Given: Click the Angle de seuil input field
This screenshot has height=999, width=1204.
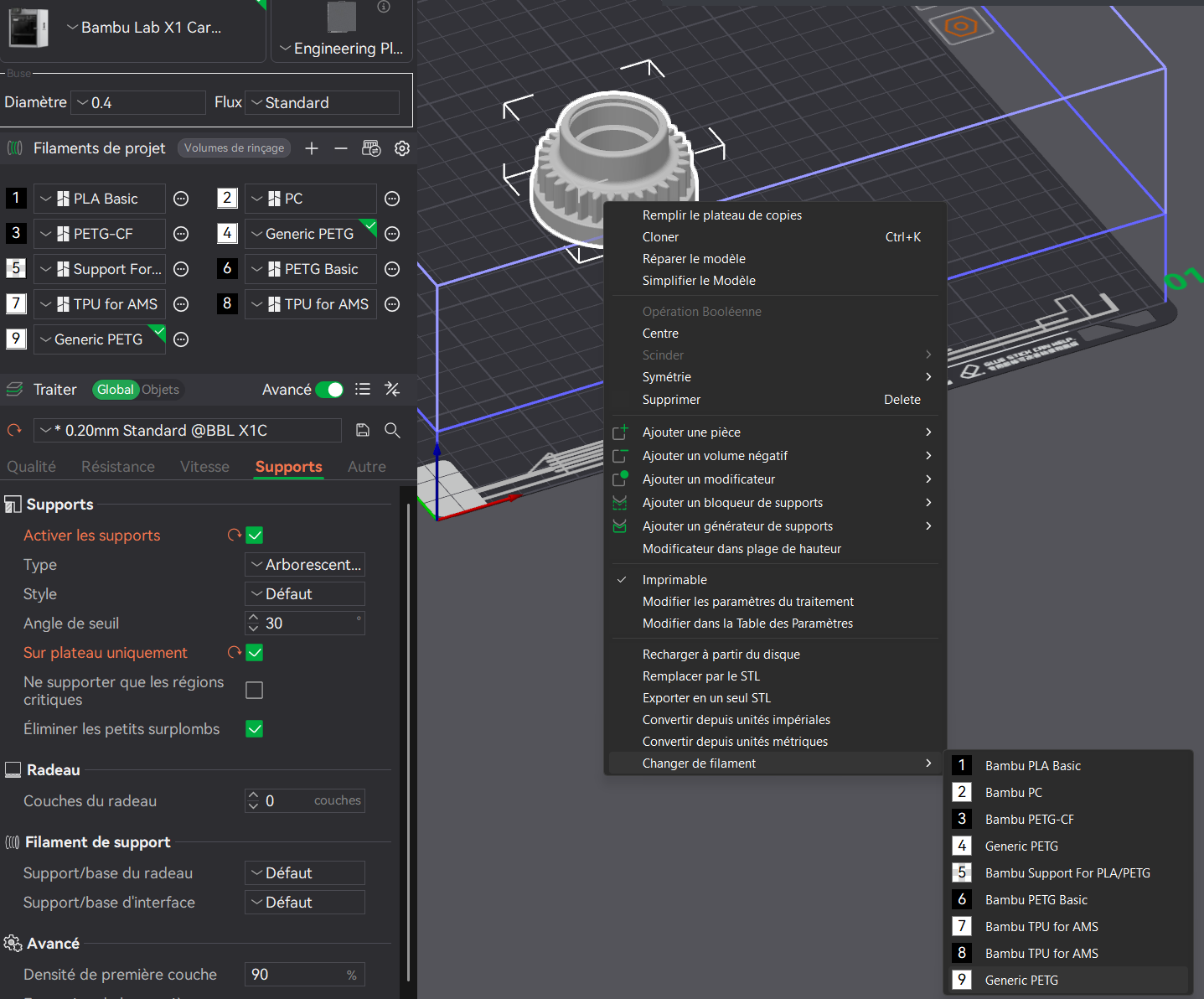Looking at the screenshot, I should [306, 624].
